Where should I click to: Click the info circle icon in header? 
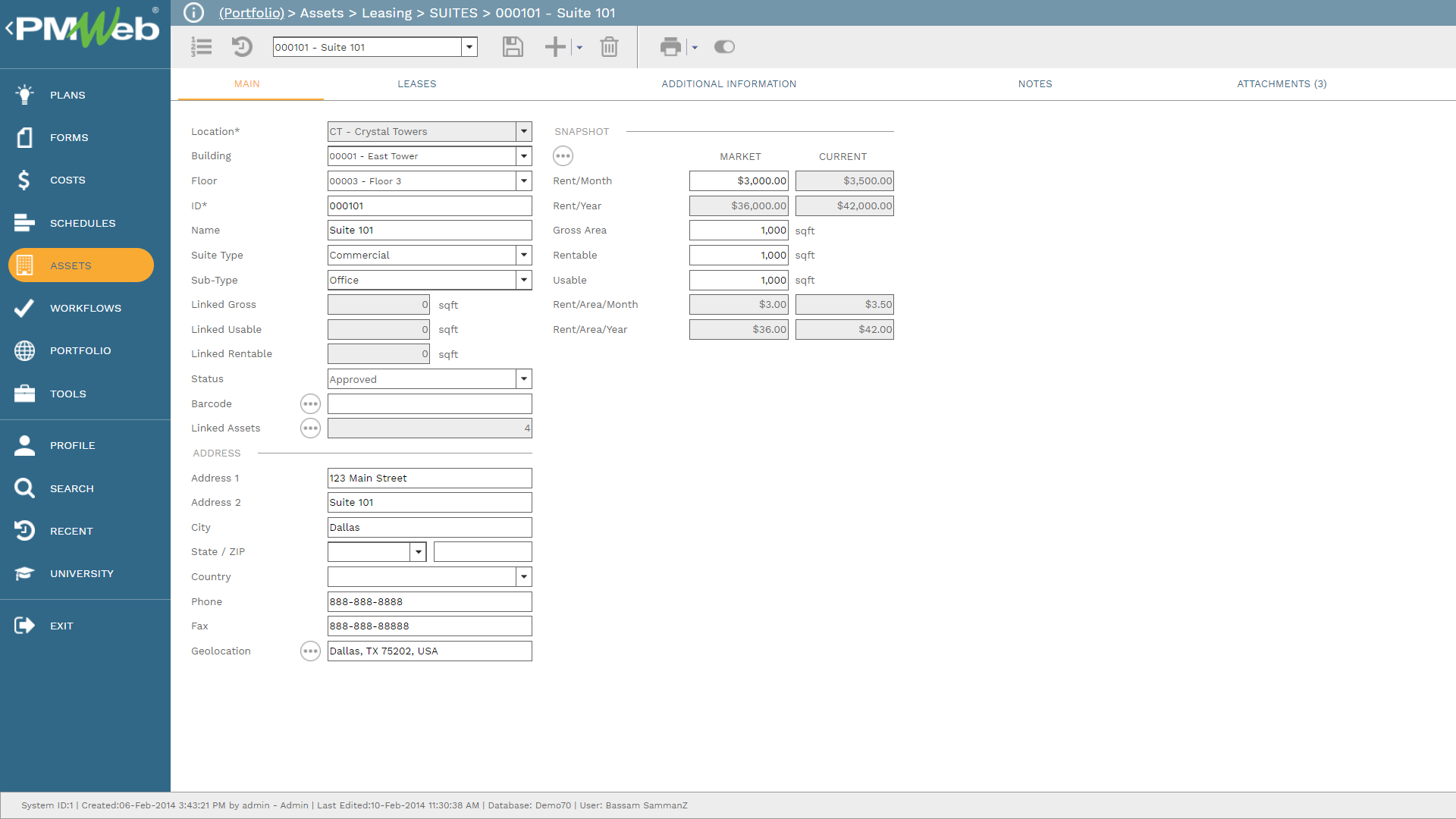(194, 13)
